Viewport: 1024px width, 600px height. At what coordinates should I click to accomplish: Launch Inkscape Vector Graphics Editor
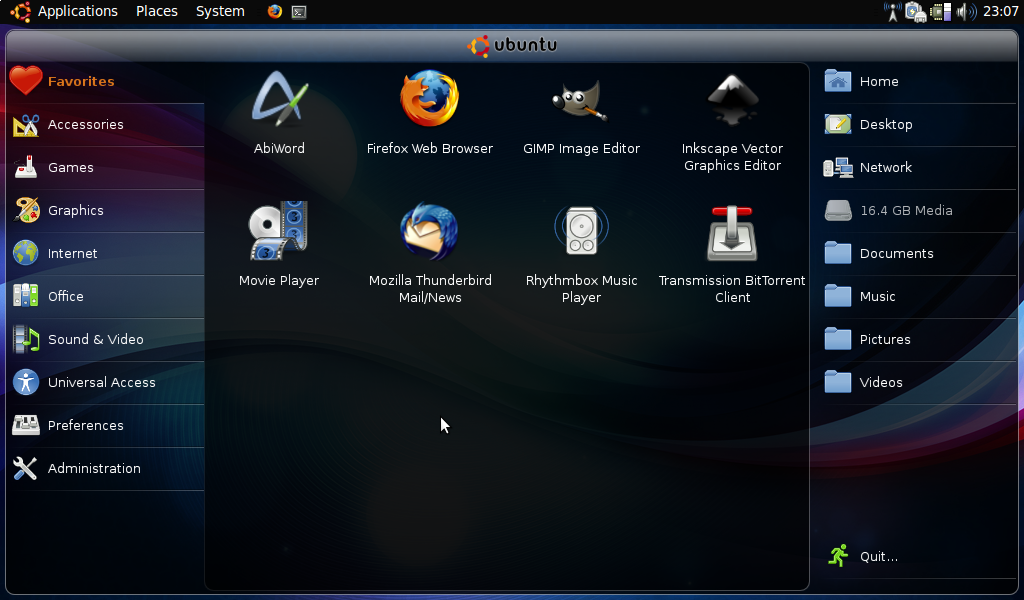point(732,121)
